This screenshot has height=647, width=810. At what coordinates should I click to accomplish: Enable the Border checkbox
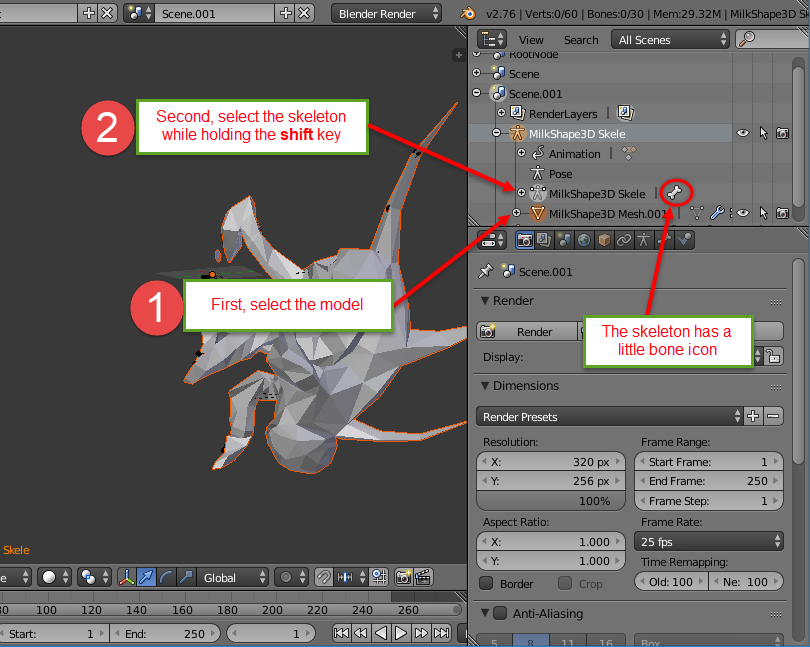486,583
